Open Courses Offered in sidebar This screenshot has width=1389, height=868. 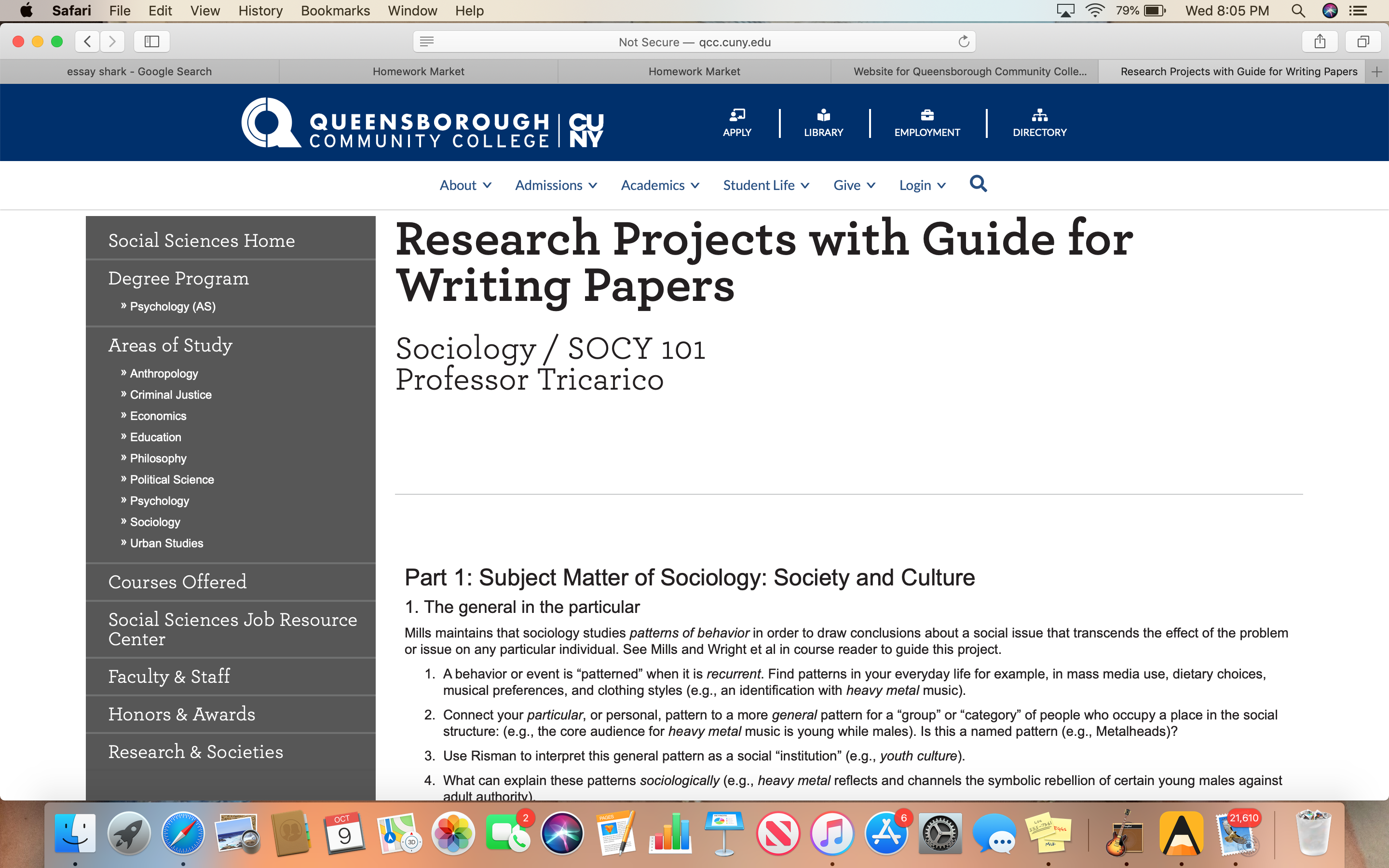click(177, 582)
